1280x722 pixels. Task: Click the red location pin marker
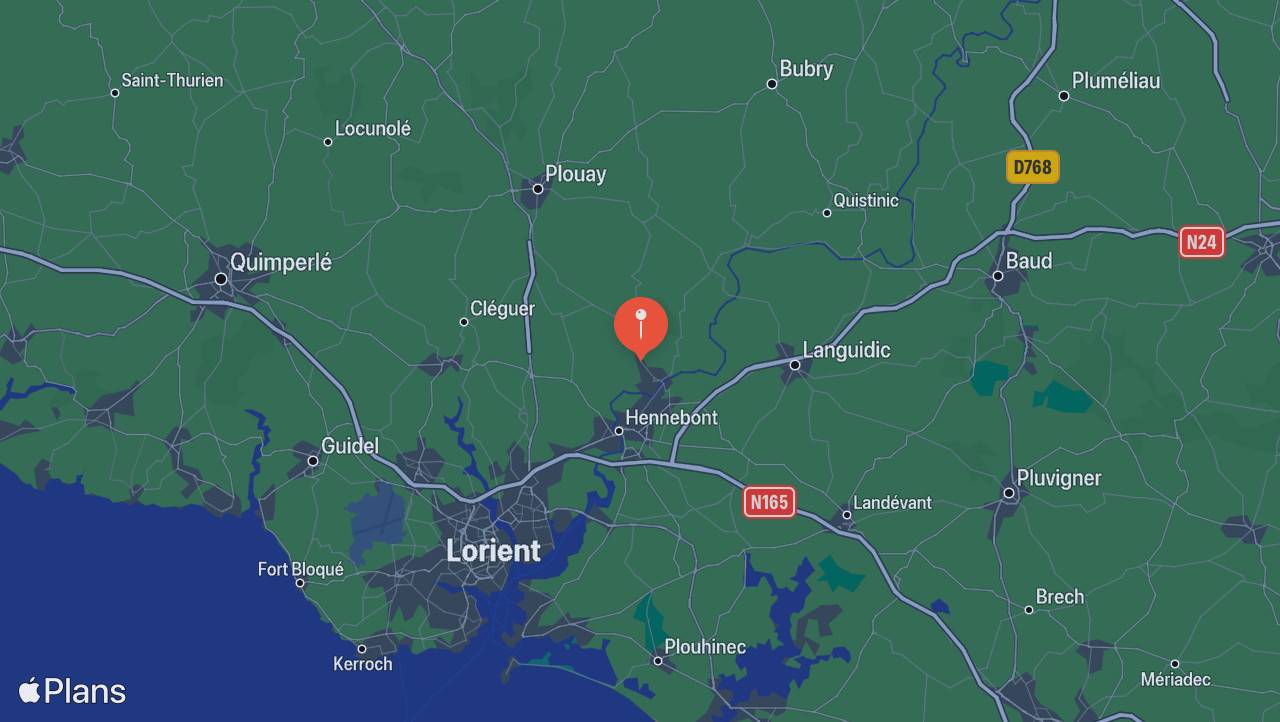(x=641, y=328)
